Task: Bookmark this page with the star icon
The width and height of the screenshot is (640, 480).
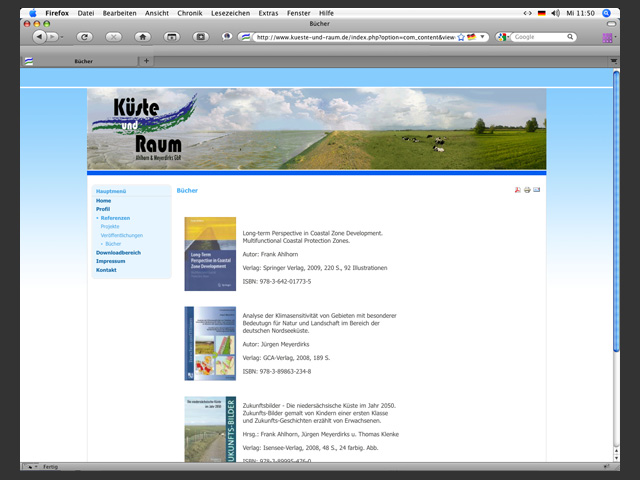Action: click(x=461, y=37)
